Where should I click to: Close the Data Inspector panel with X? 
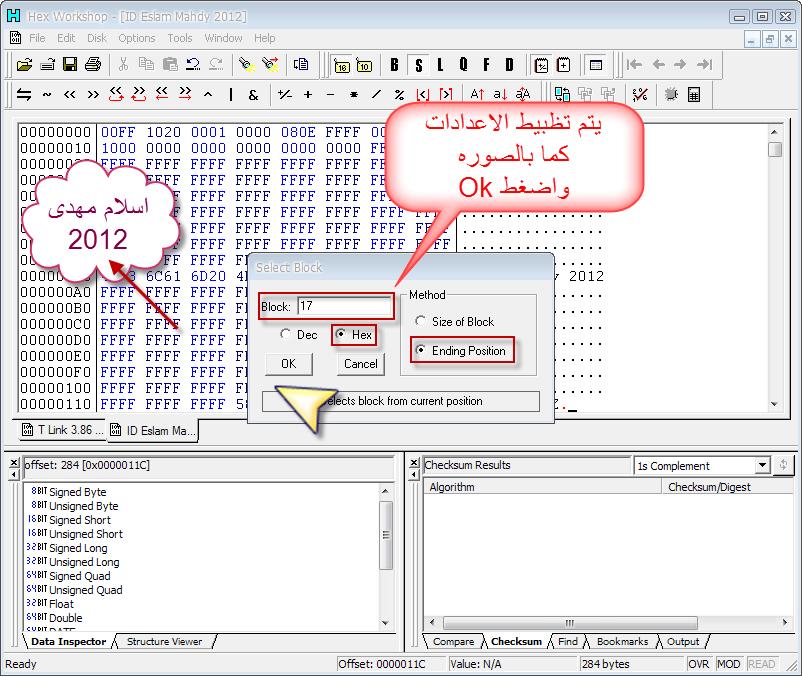click(x=14, y=463)
